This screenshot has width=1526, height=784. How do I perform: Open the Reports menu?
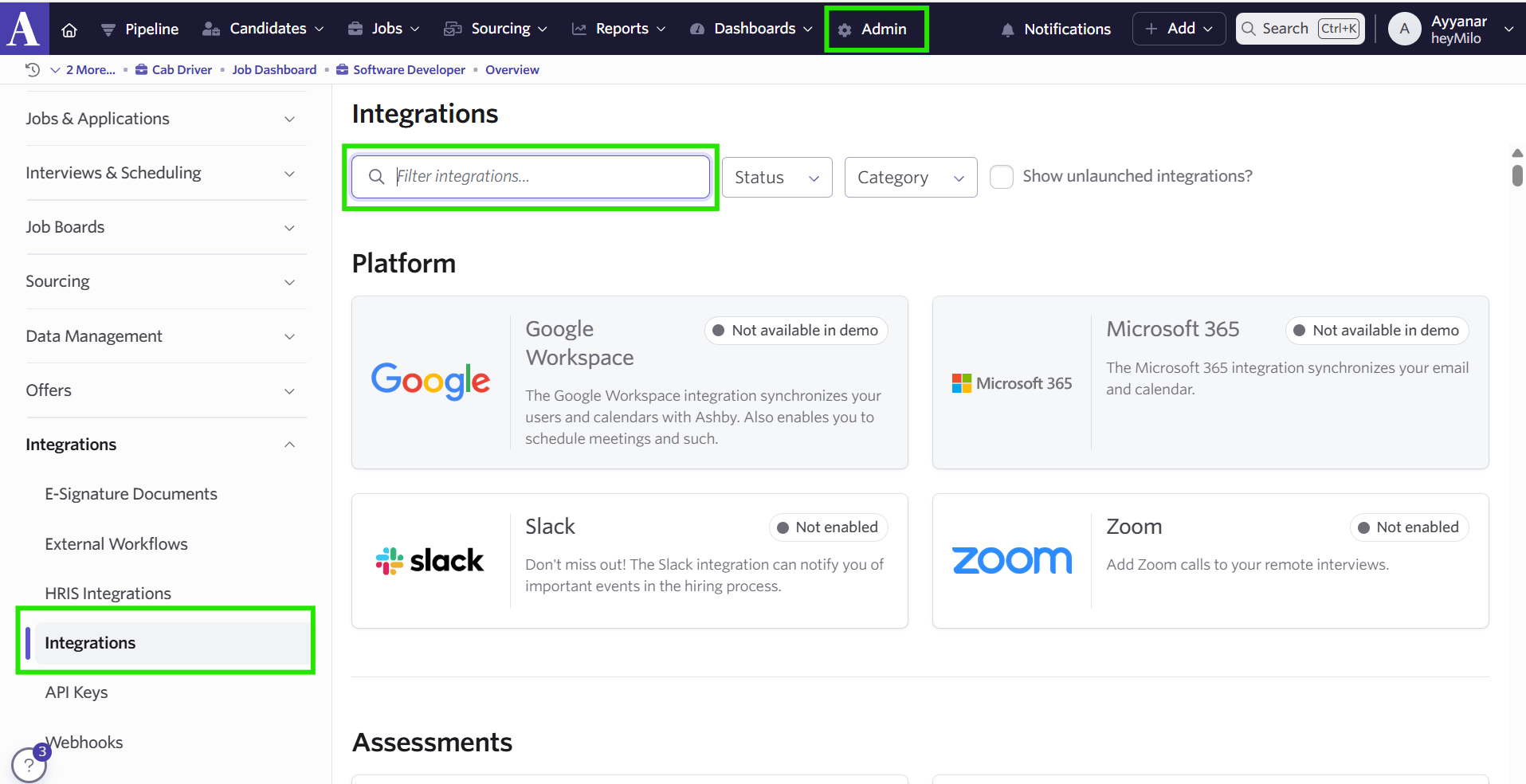click(618, 29)
